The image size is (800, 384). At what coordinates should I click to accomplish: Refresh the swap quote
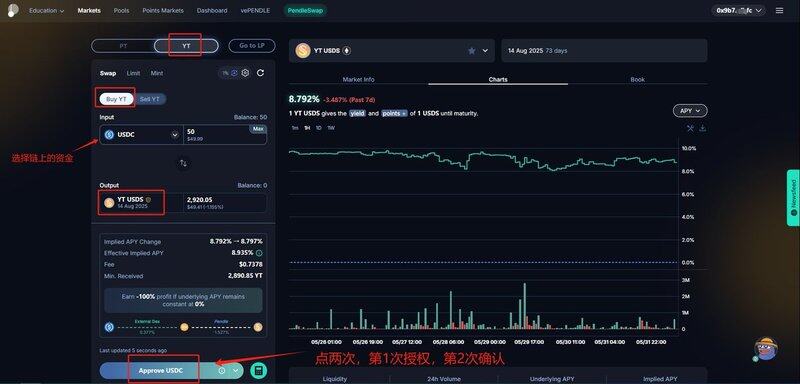(x=260, y=73)
